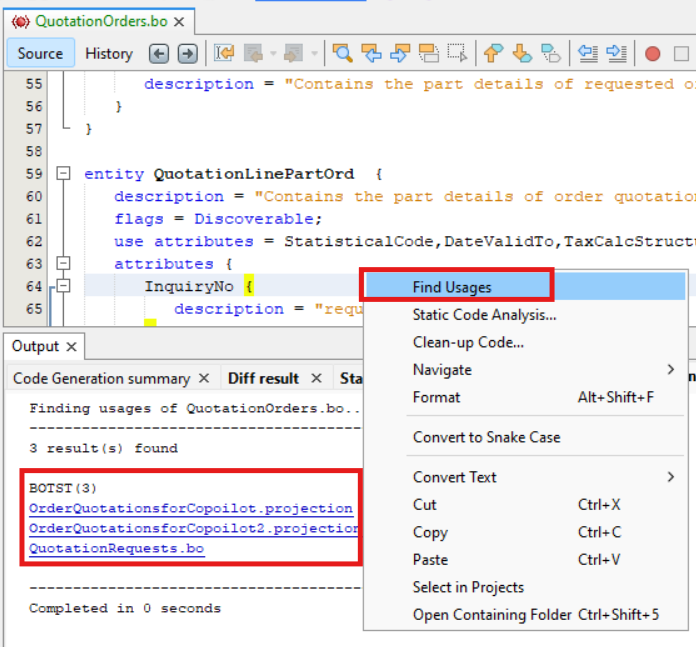The image size is (696, 647).
Task: Select the QuotationOrders.bo editor tab
Action: [x=101, y=21]
